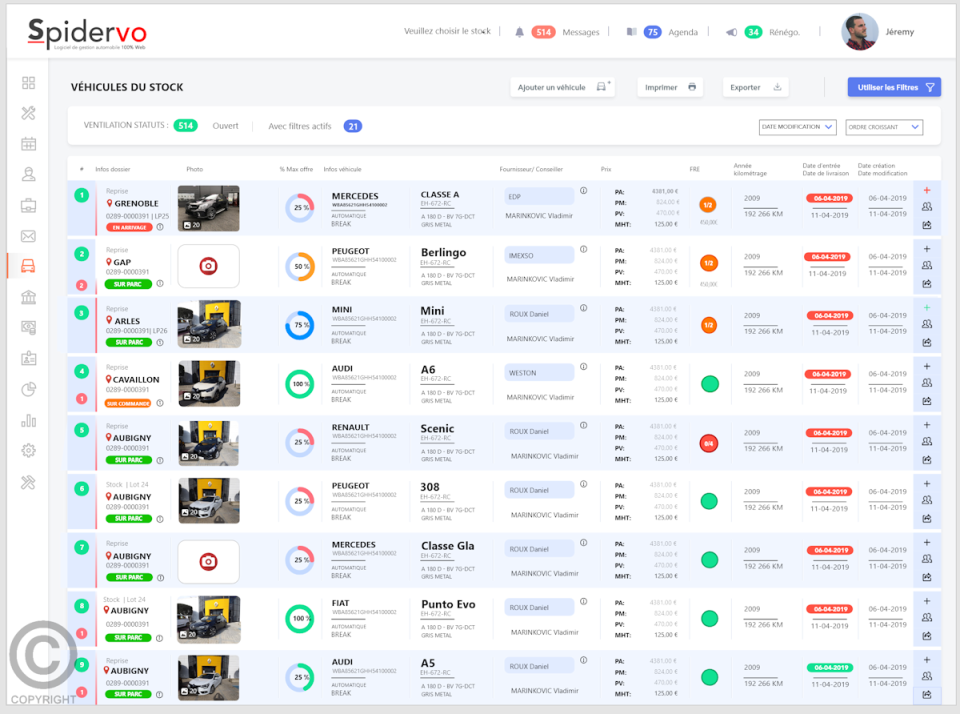Click the red plus icon on Grenoble row
960x714 pixels.
click(x=927, y=190)
